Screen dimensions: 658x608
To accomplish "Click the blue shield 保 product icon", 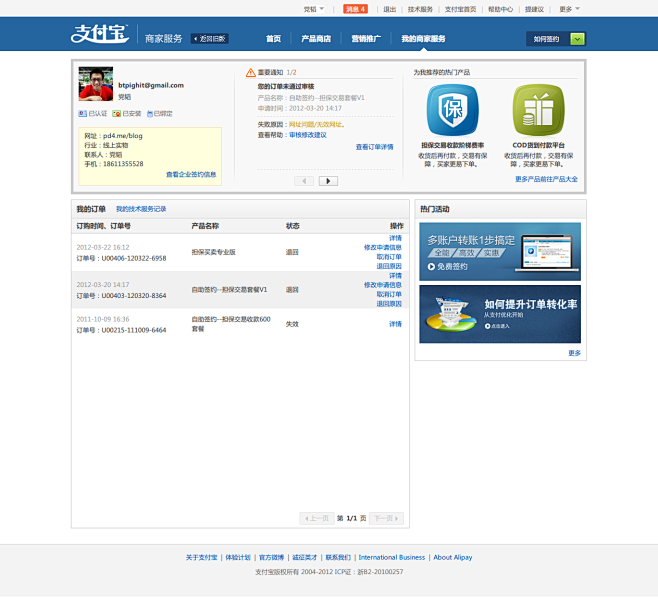I will click(452, 110).
